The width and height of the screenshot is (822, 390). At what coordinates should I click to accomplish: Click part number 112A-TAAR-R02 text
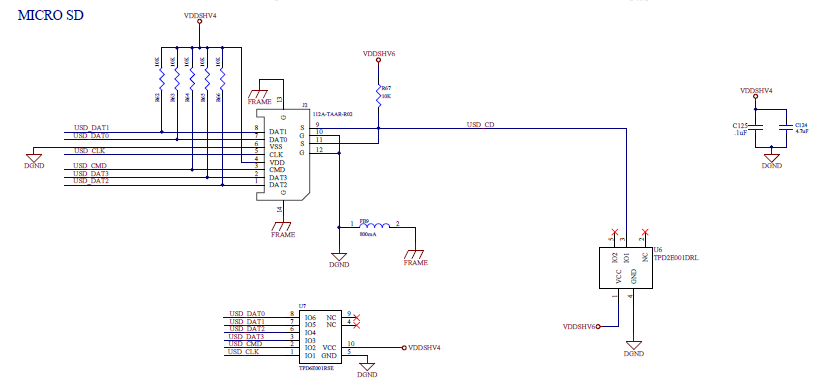[332, 113]
